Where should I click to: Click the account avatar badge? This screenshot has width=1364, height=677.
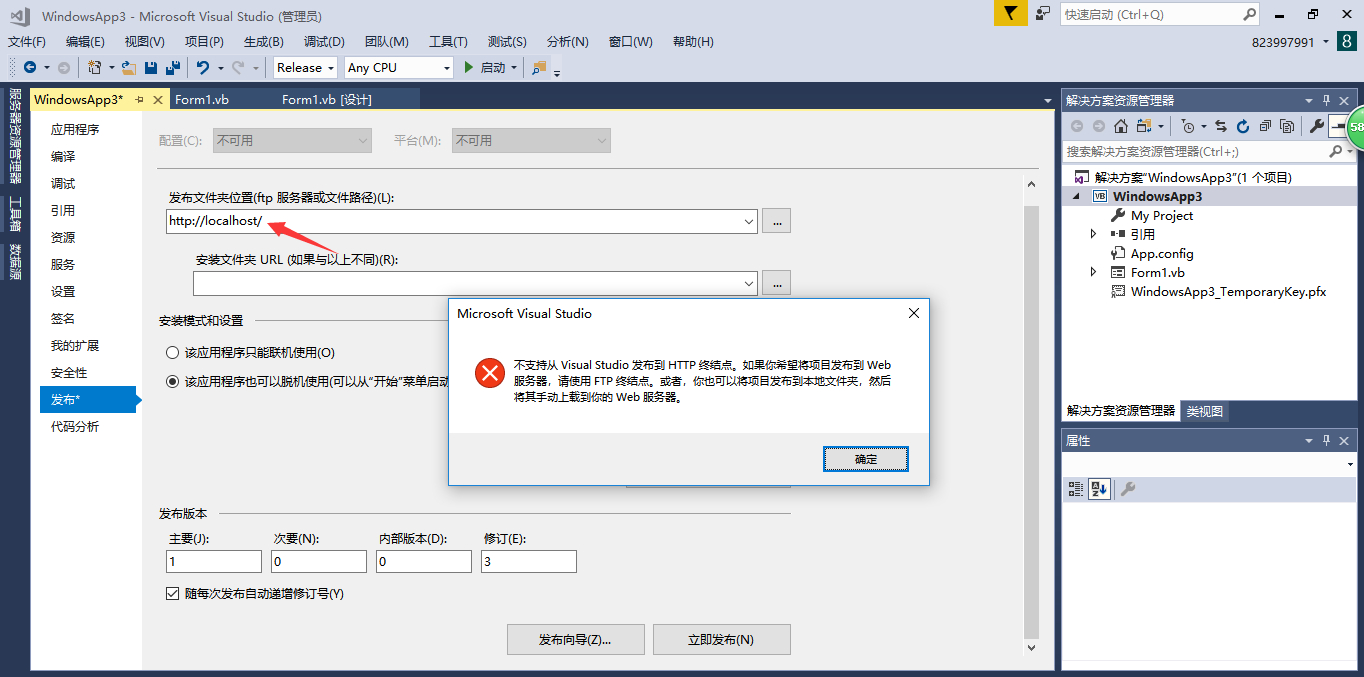coord(1346,41)
